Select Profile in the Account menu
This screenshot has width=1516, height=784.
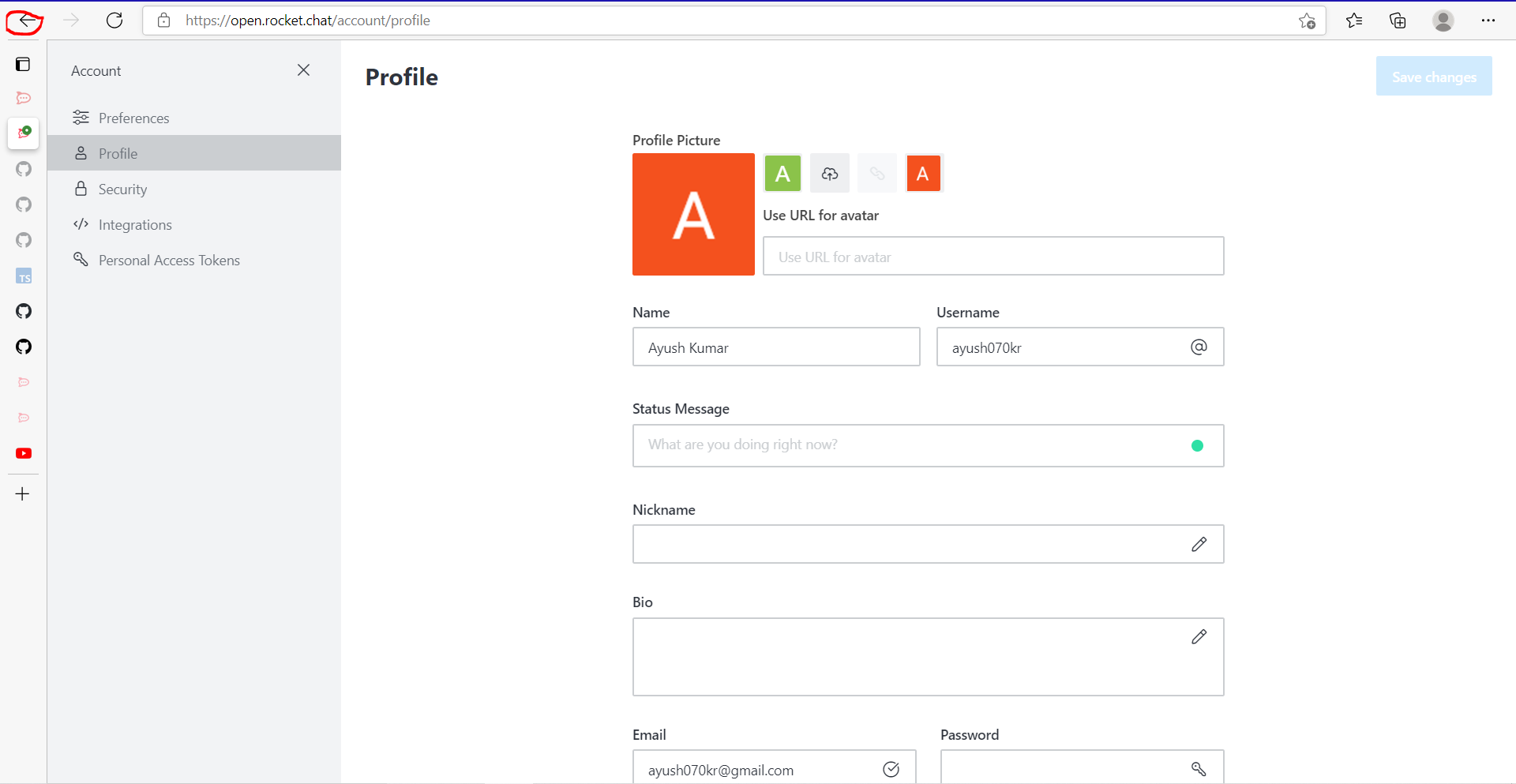coord(194,153)
